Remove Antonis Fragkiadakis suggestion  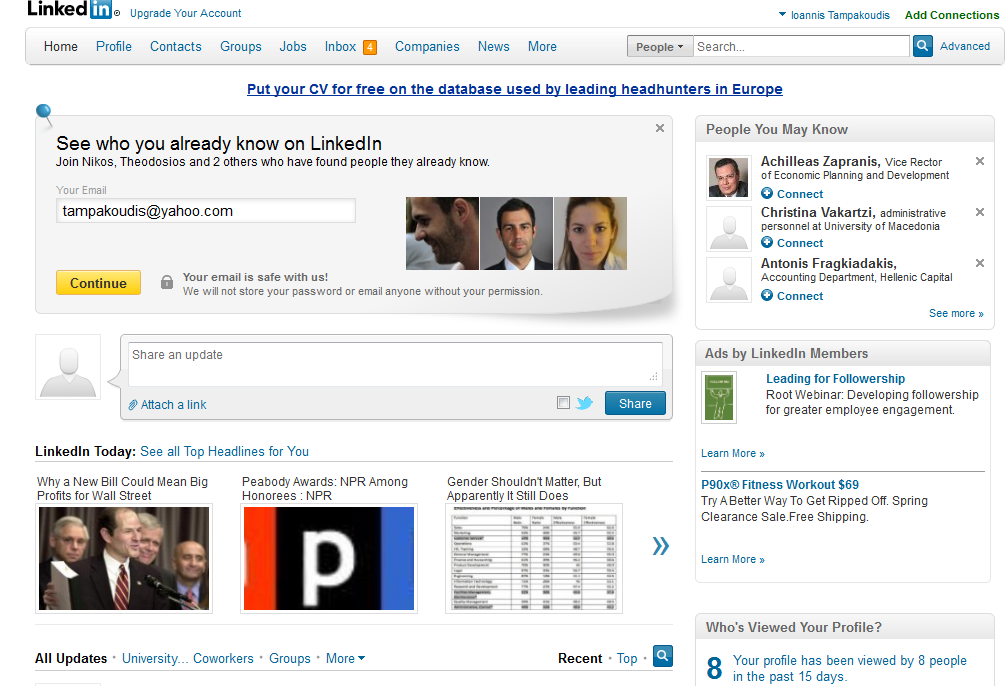coord(980,263)
